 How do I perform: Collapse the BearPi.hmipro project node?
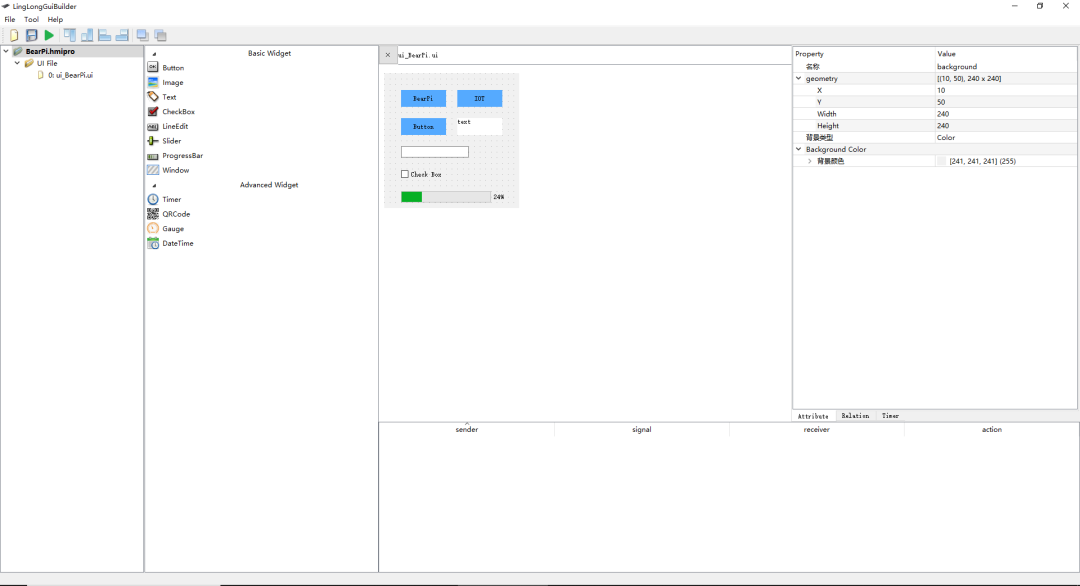point(6,51)
